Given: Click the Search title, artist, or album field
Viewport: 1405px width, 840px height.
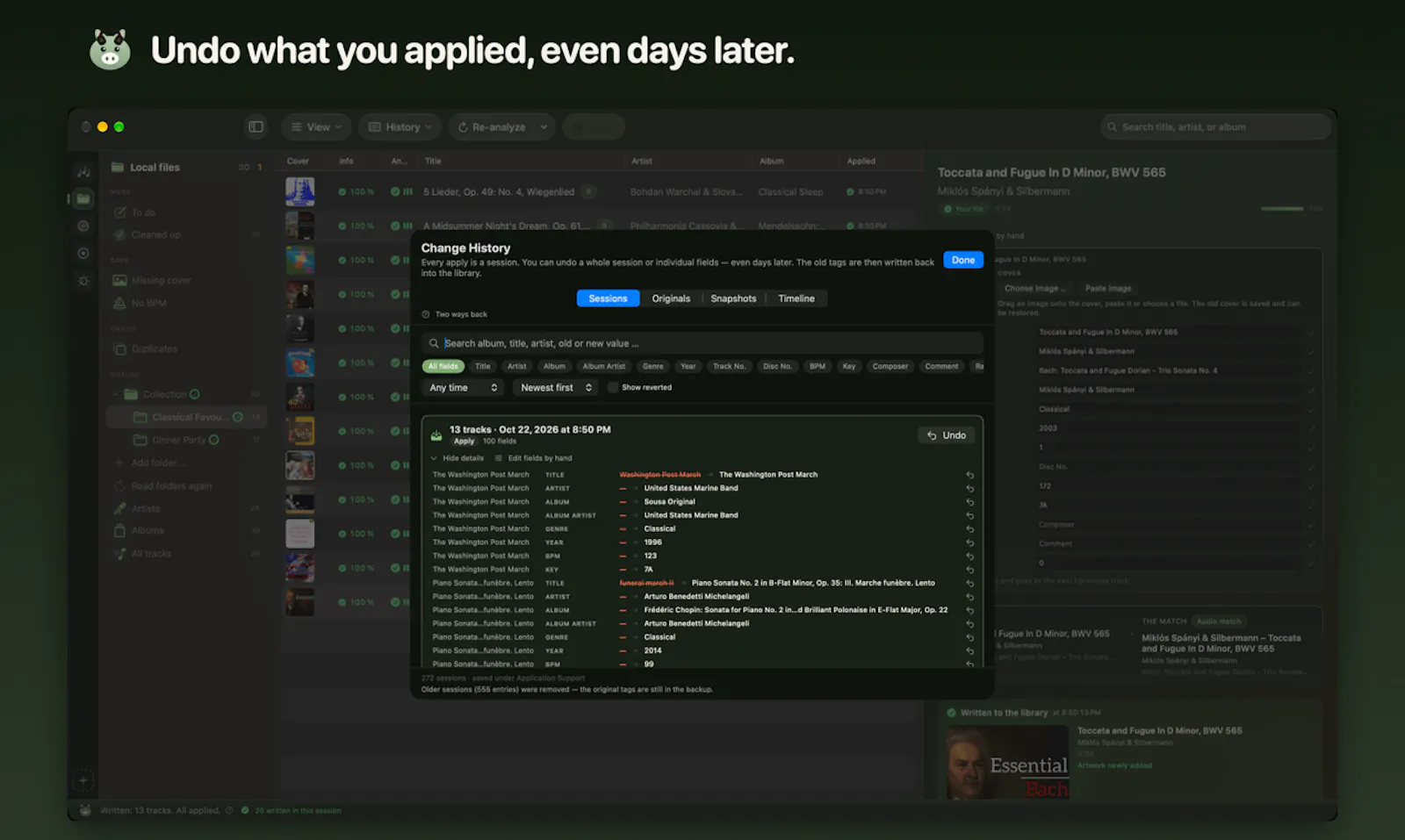Looking at the screenshot, I should (x=1216, y=126).
